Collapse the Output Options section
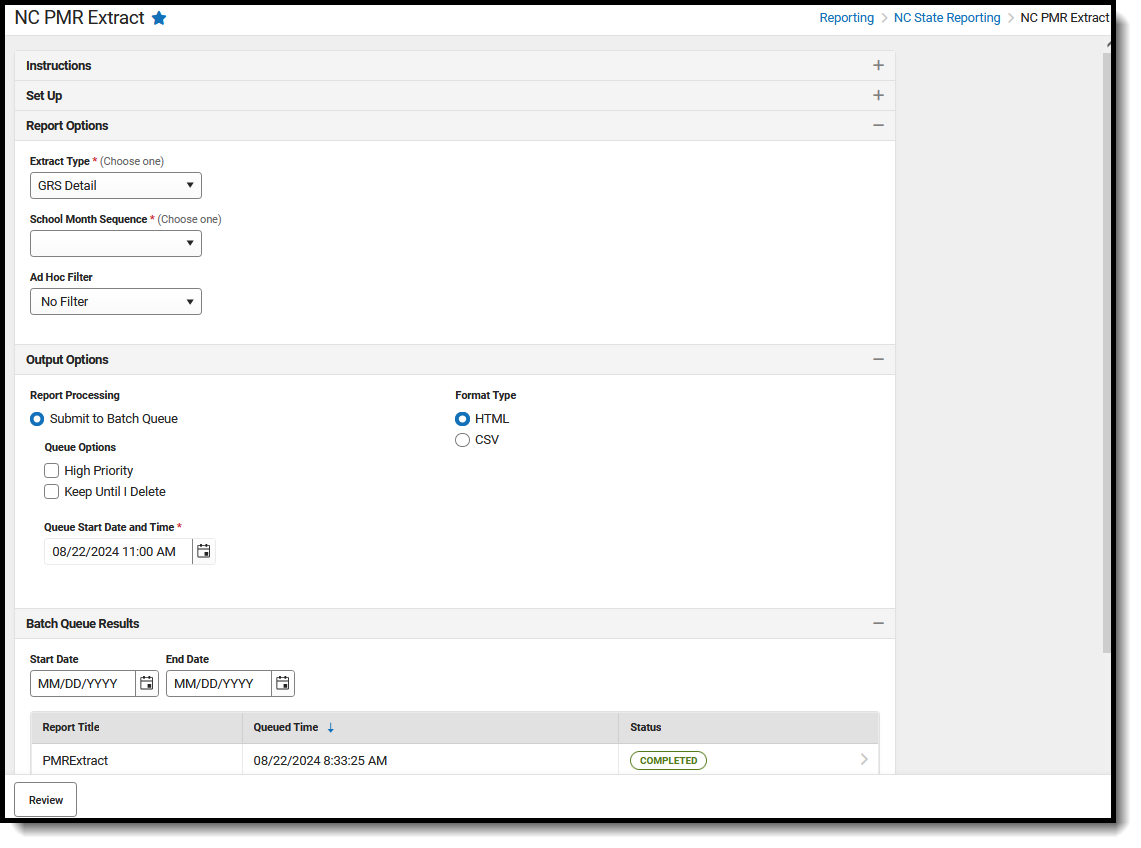This screenshot has height=848, width=1141. pyautogui.click(x=878, y=360)
